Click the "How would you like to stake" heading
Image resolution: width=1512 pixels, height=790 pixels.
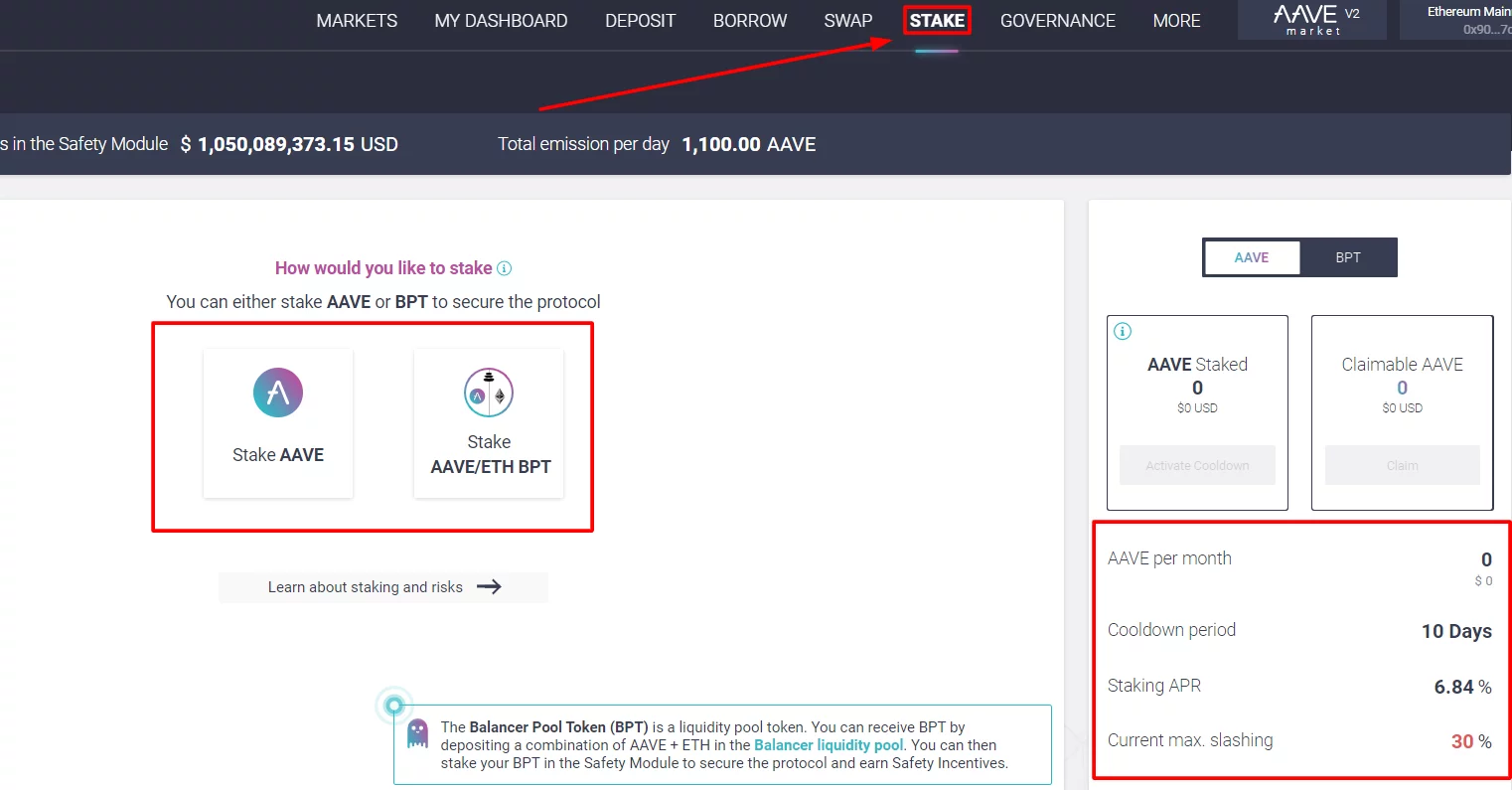[383, 268]
